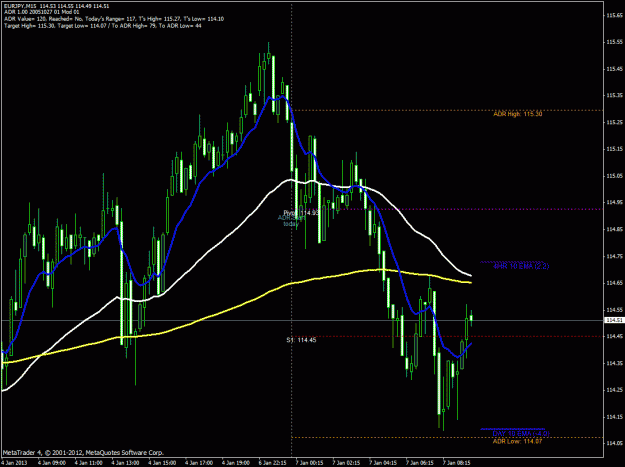Select the 'ADR Low: 114.07' label
Screen dimensions: 625x467
coord(517,441)
